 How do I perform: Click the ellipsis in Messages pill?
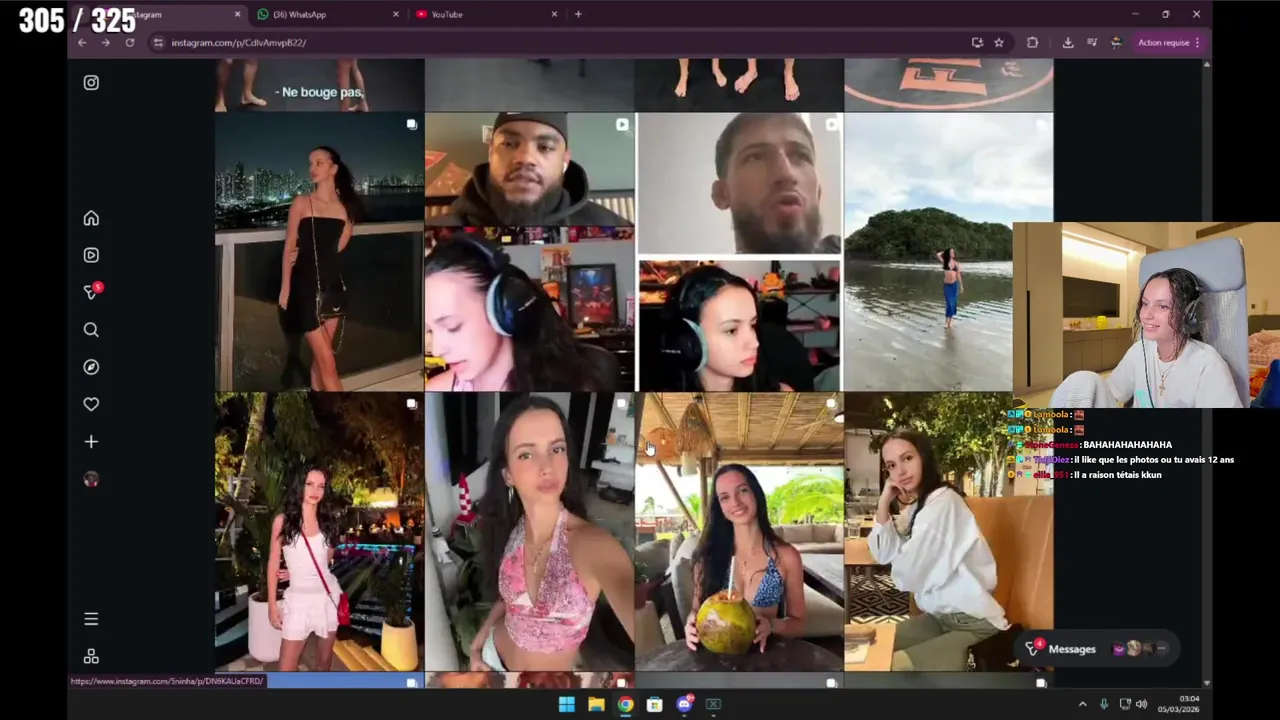pyautogui.click(x=1161, y=649)
